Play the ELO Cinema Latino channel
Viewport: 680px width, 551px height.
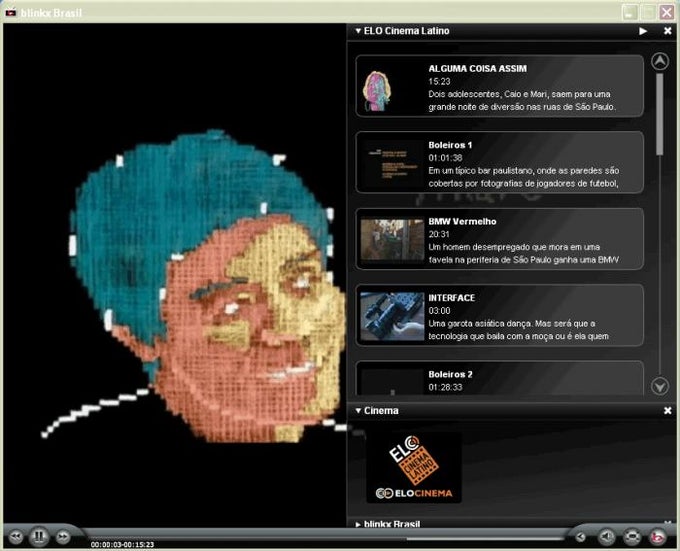[x=643, y=31]
